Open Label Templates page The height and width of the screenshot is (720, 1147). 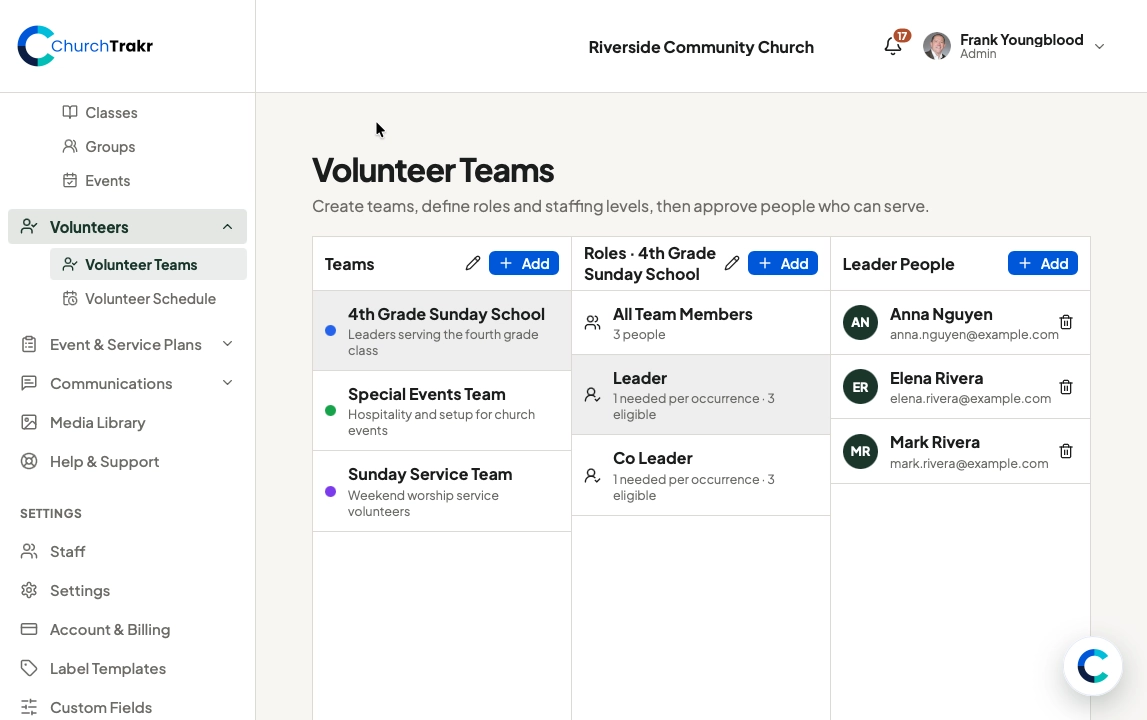tap(108, 669)
